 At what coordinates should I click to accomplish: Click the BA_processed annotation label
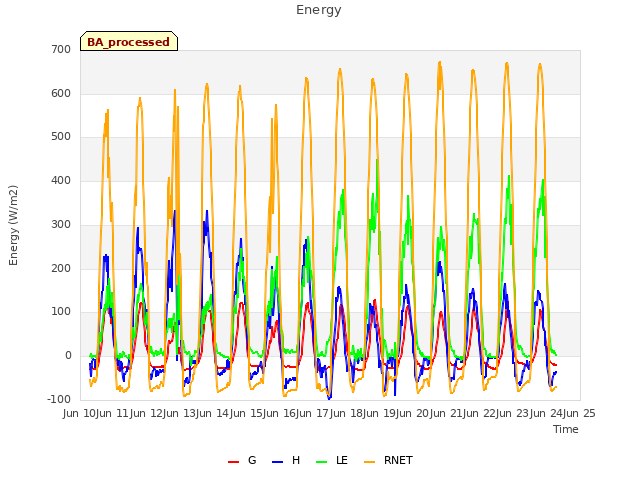coord(129,42)
